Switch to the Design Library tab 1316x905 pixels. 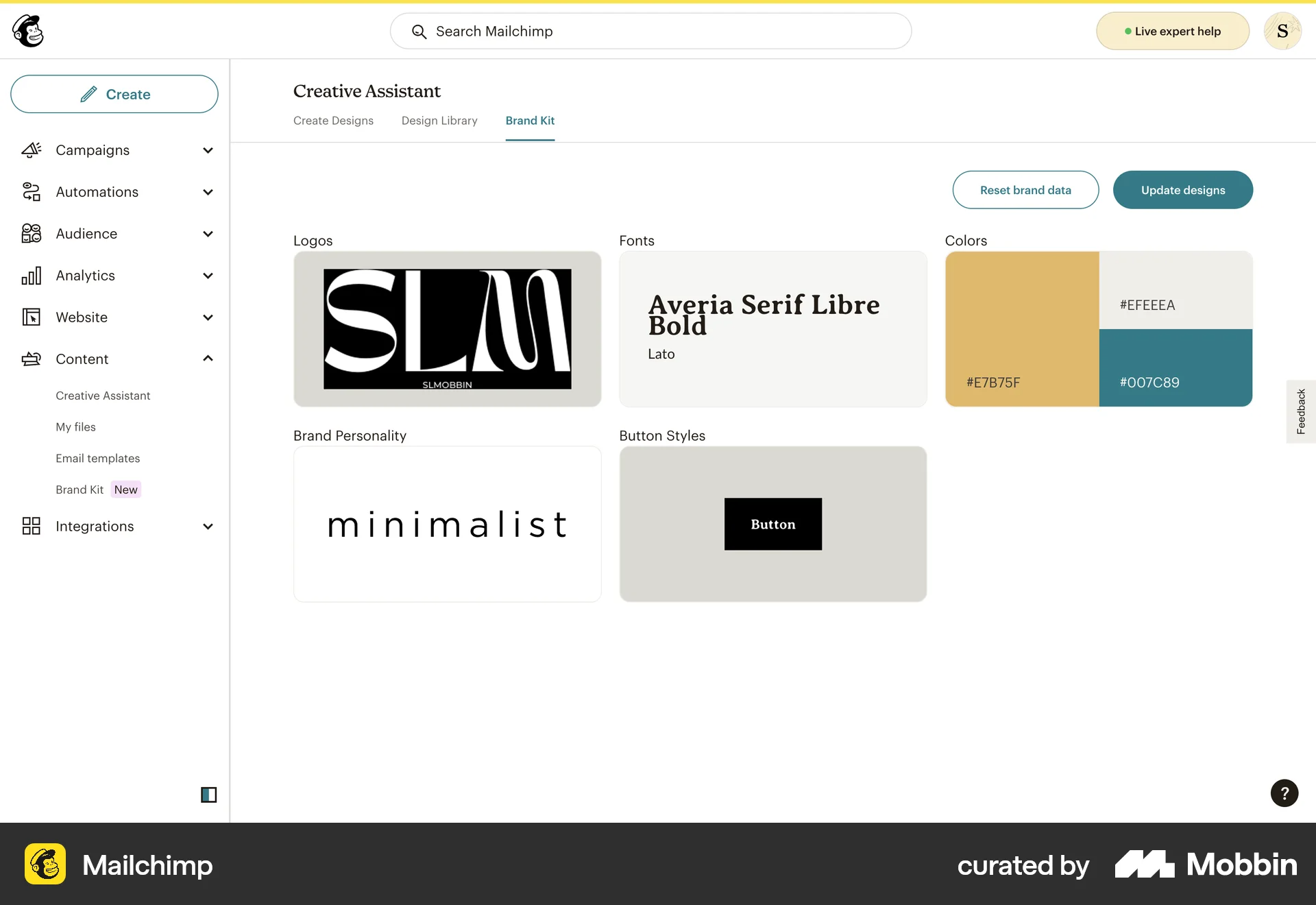pyautogui.click(x=439, y=120)
